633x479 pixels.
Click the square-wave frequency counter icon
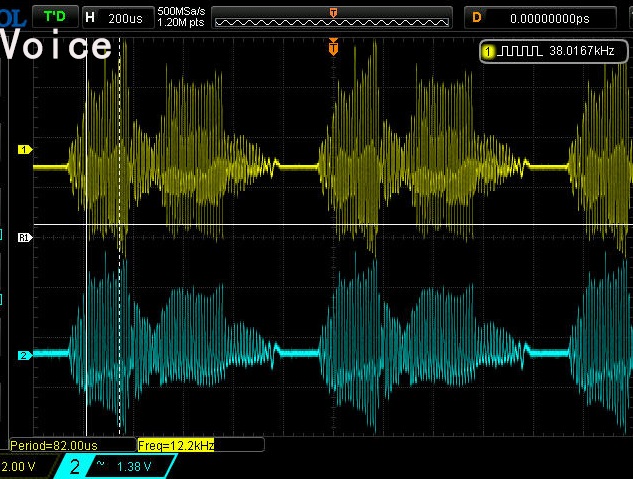point(520,50)
